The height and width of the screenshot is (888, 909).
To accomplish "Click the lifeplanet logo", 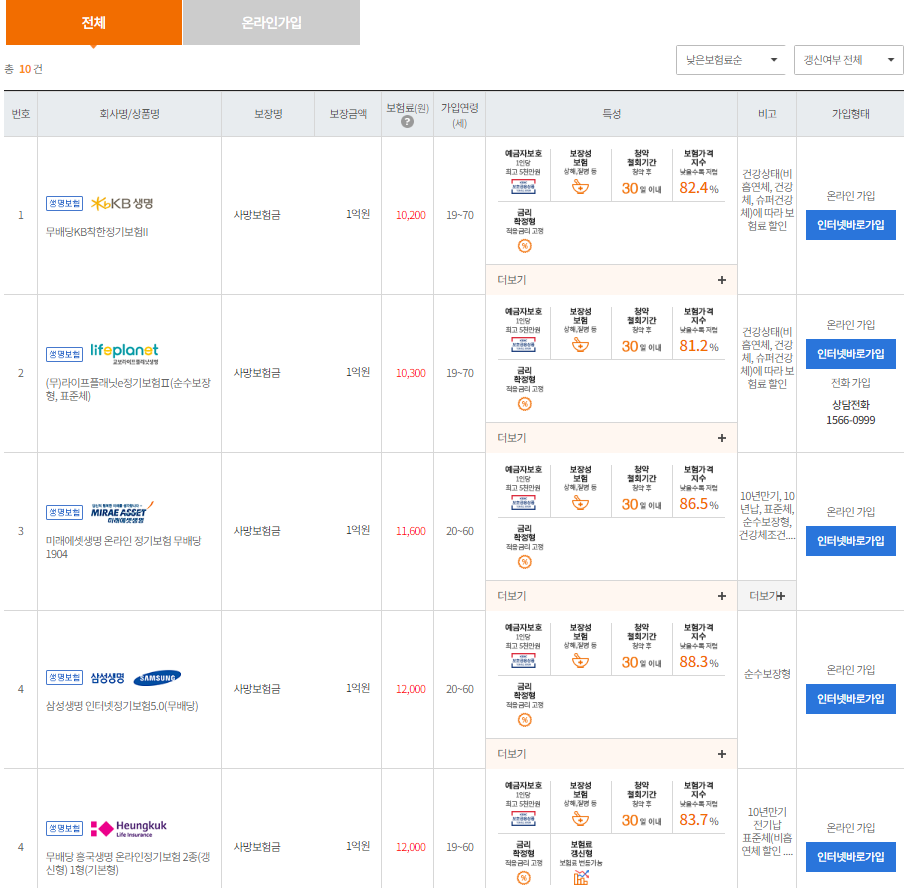I will pyautogui.click(x=124, y=353).
